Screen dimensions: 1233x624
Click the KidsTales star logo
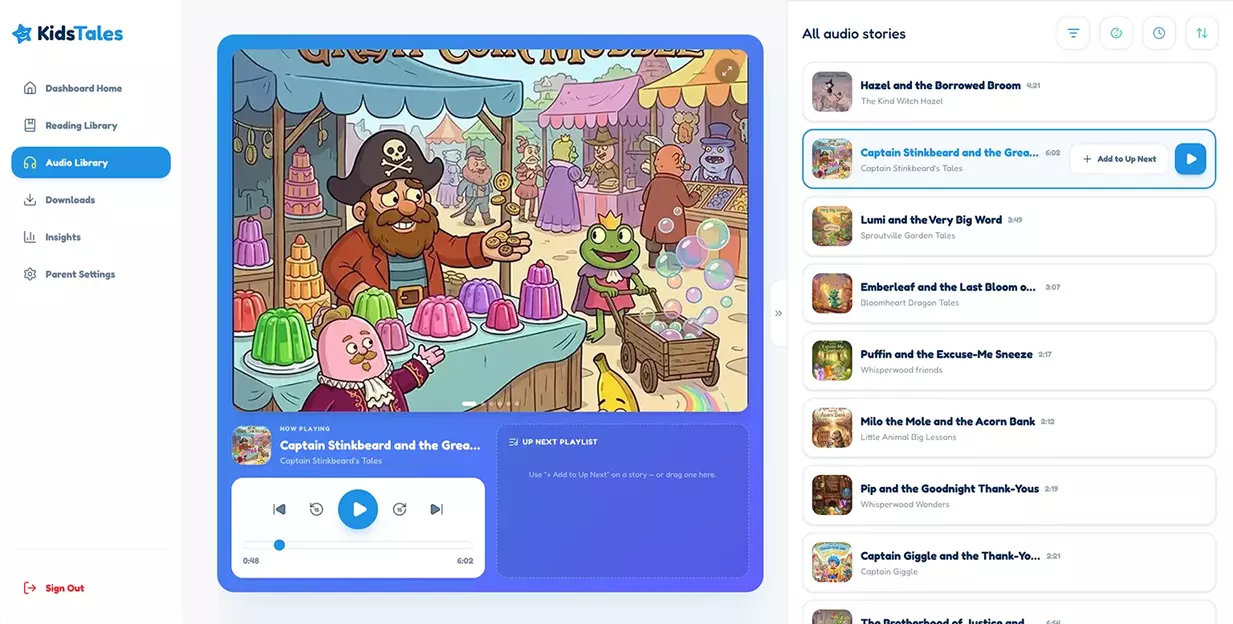[x=22, y=33]
